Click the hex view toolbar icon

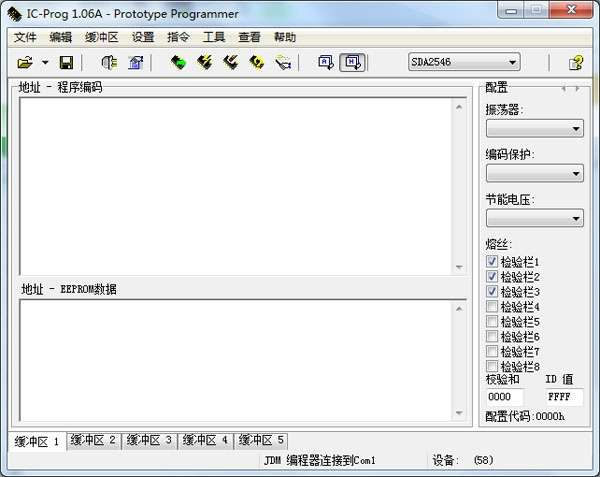point(352,62)
